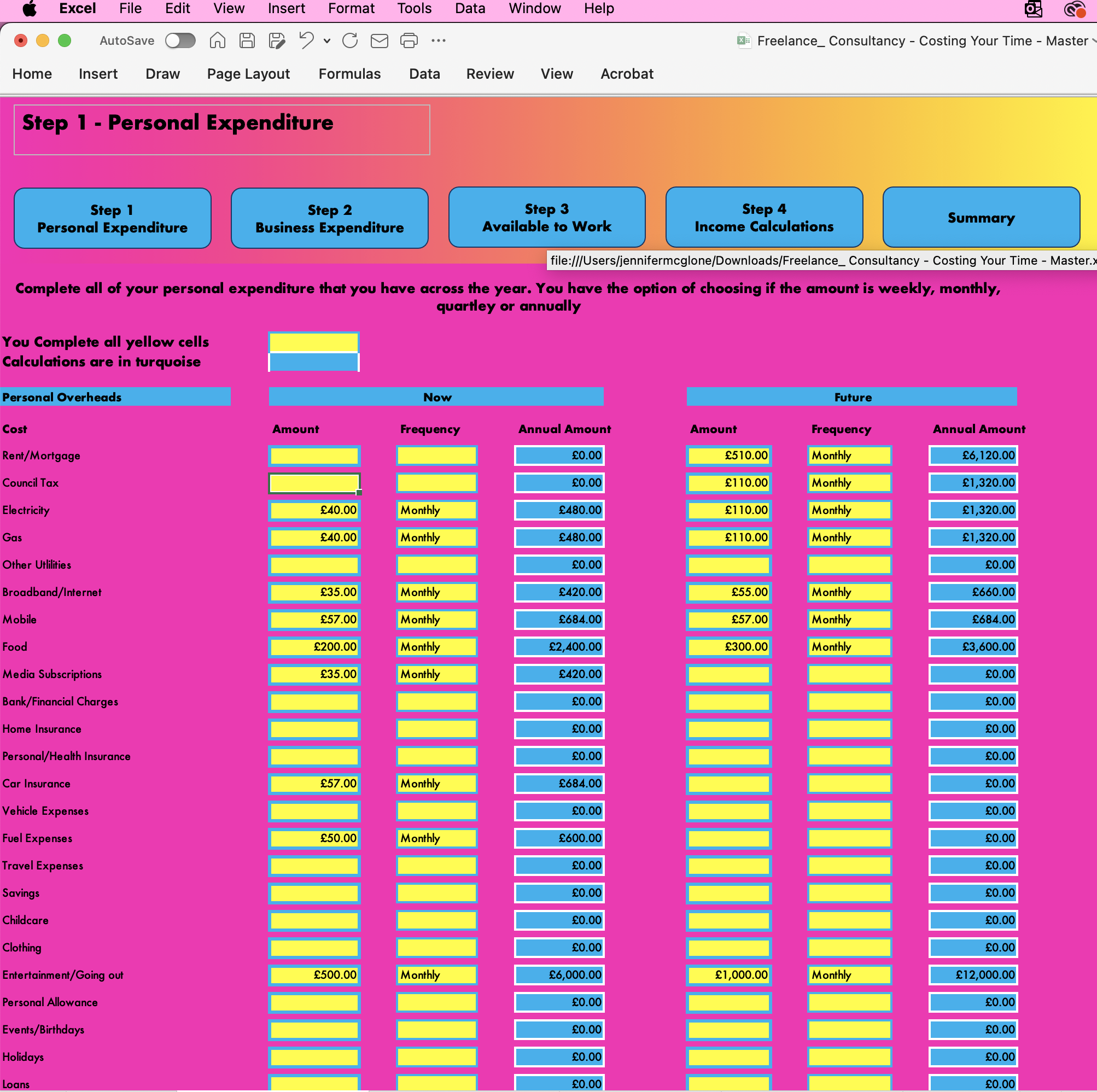Click the Summary navigation button
1097x1092 pixels.
(x=981, y=218)
